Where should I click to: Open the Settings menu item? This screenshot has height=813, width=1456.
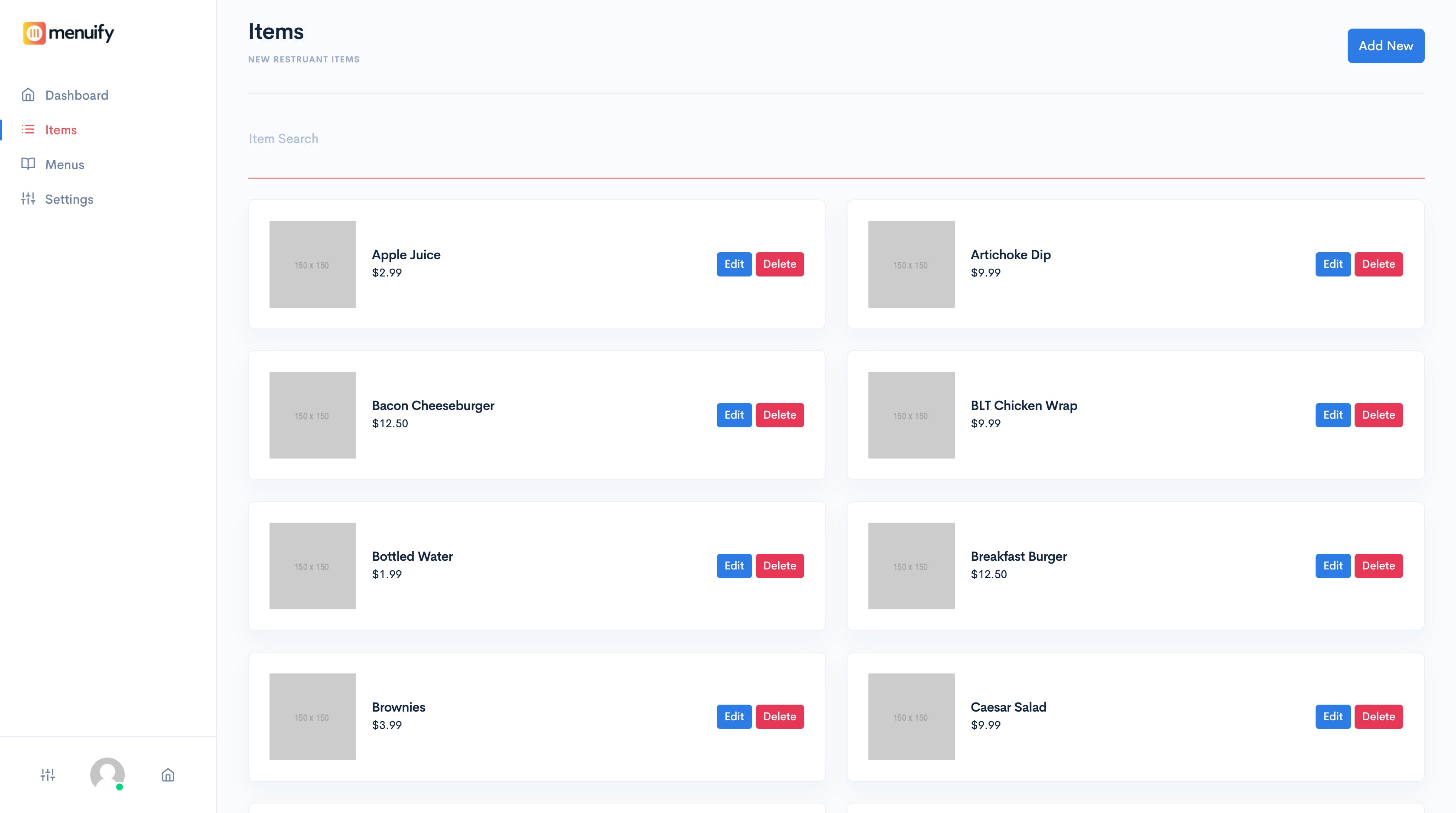pos(69,199)
